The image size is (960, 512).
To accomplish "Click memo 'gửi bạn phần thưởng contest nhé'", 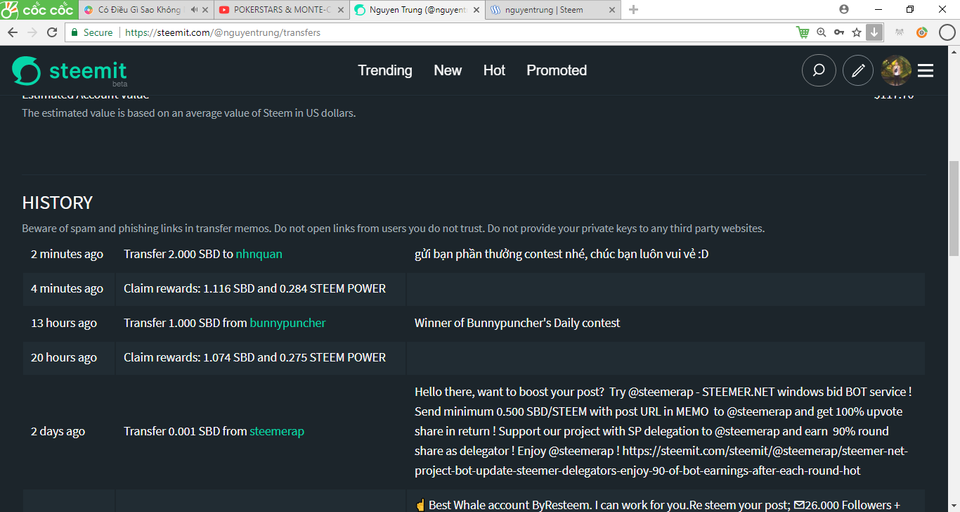I will point(561,254).
